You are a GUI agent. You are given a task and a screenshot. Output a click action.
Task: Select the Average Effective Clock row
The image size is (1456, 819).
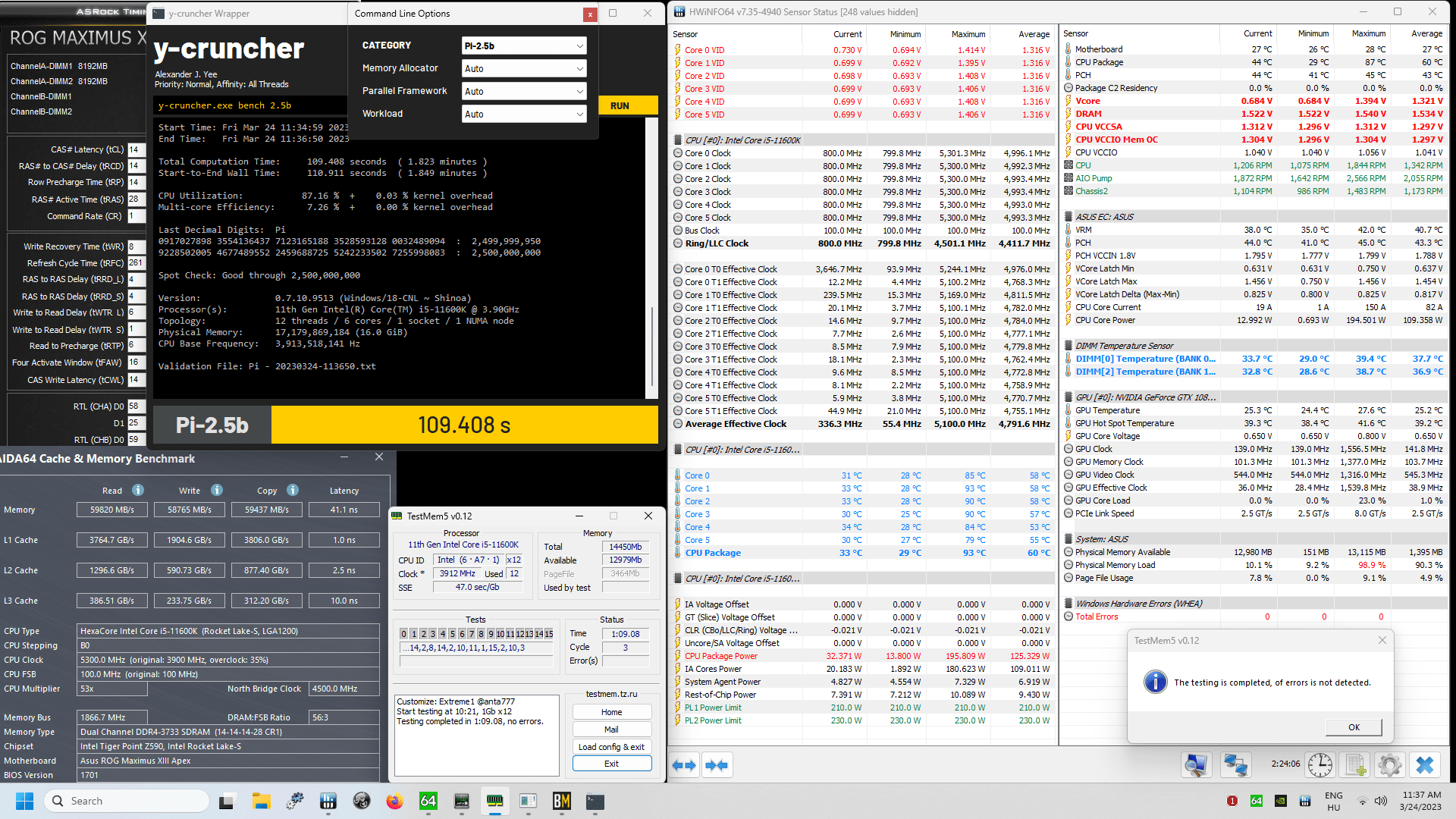(862, 424)
